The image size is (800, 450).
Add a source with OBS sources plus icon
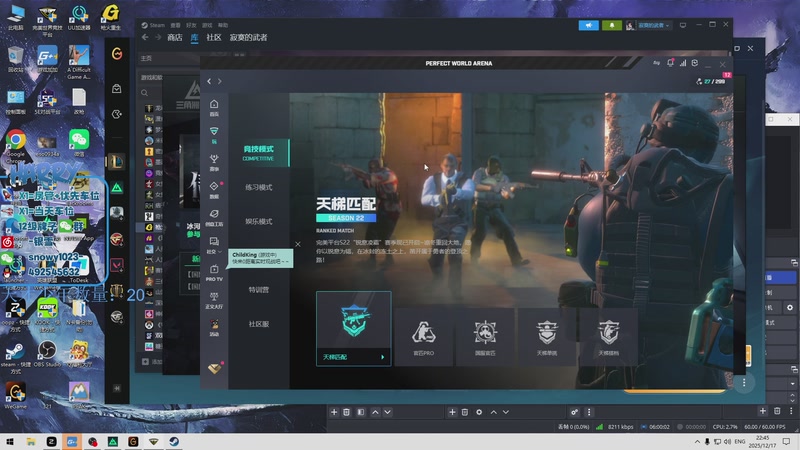452,412
